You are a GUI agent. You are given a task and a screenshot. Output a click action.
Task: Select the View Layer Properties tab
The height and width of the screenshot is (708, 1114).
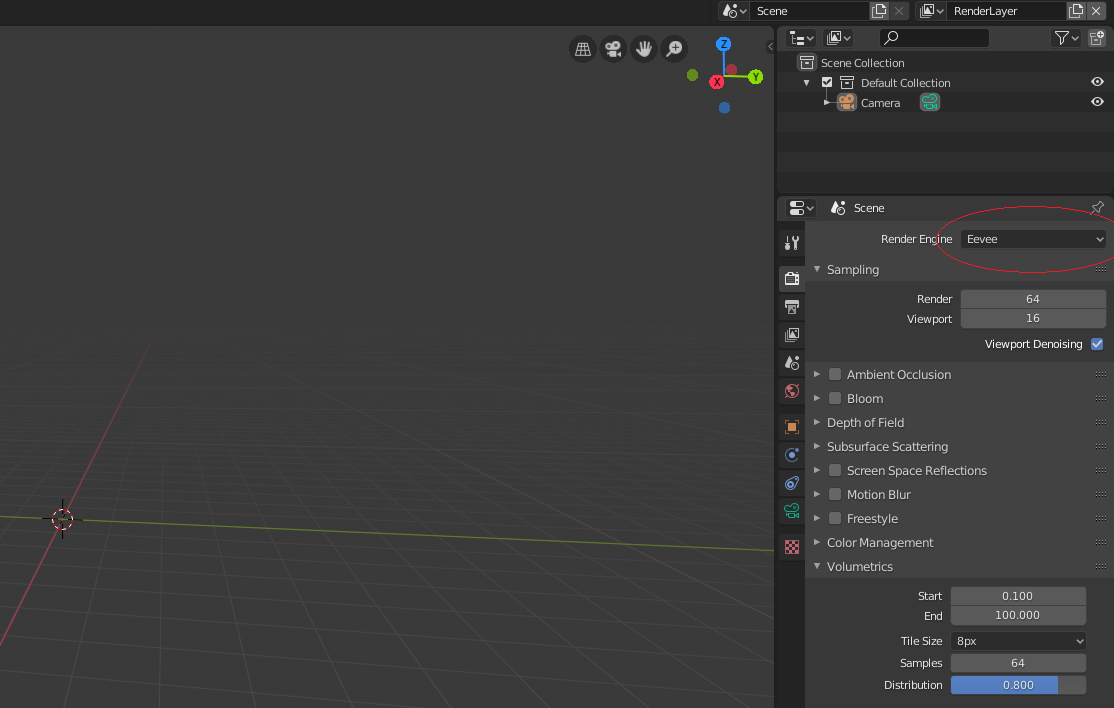791,335
